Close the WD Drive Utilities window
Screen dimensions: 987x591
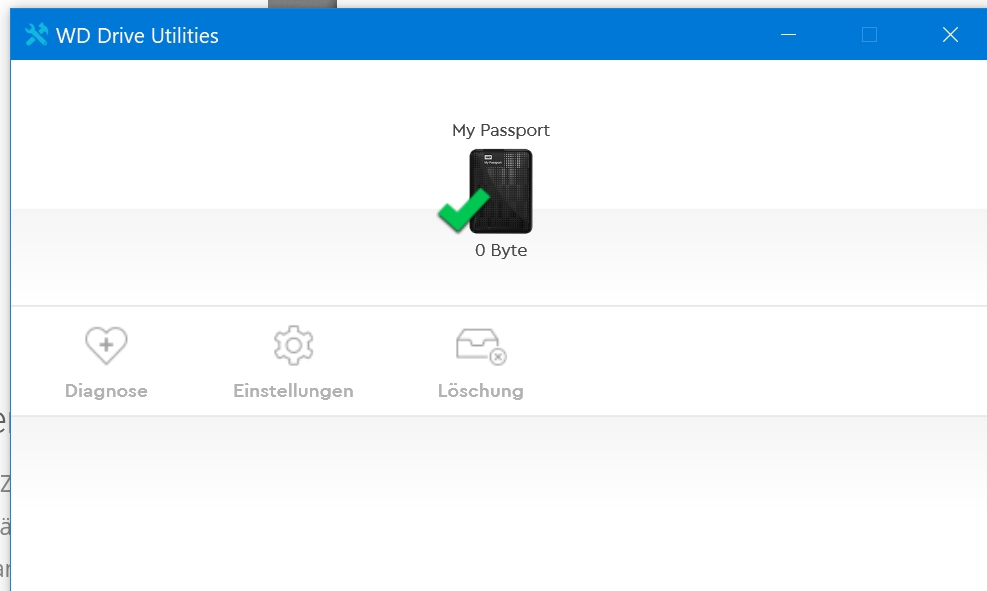(x=949, y=34)
